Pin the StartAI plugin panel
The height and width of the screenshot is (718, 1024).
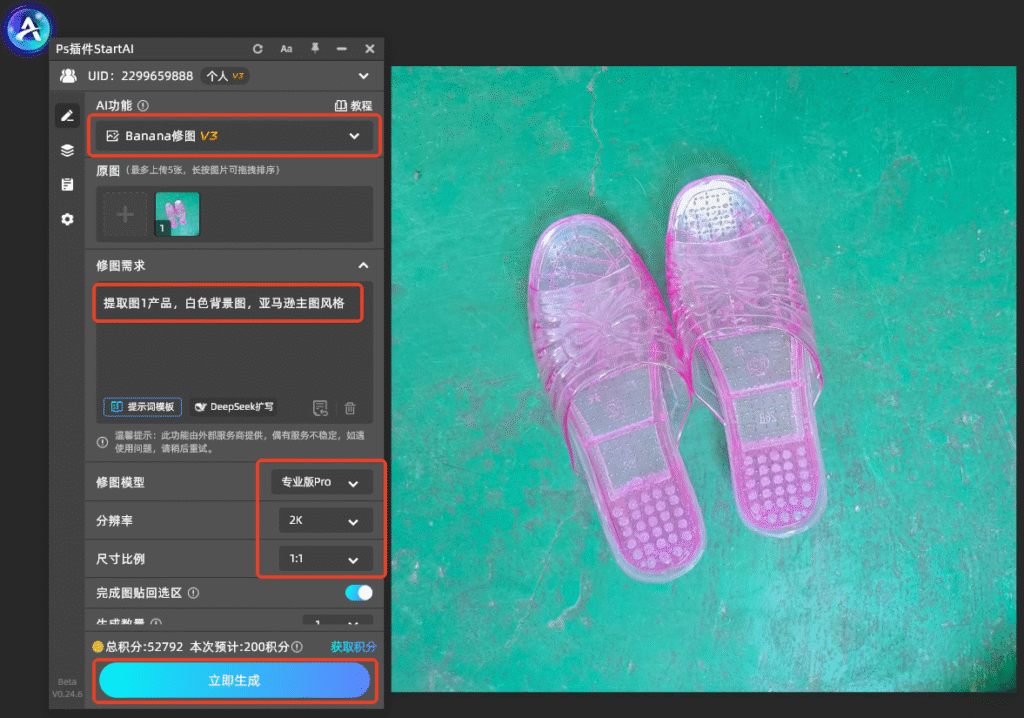pos(315,48)
